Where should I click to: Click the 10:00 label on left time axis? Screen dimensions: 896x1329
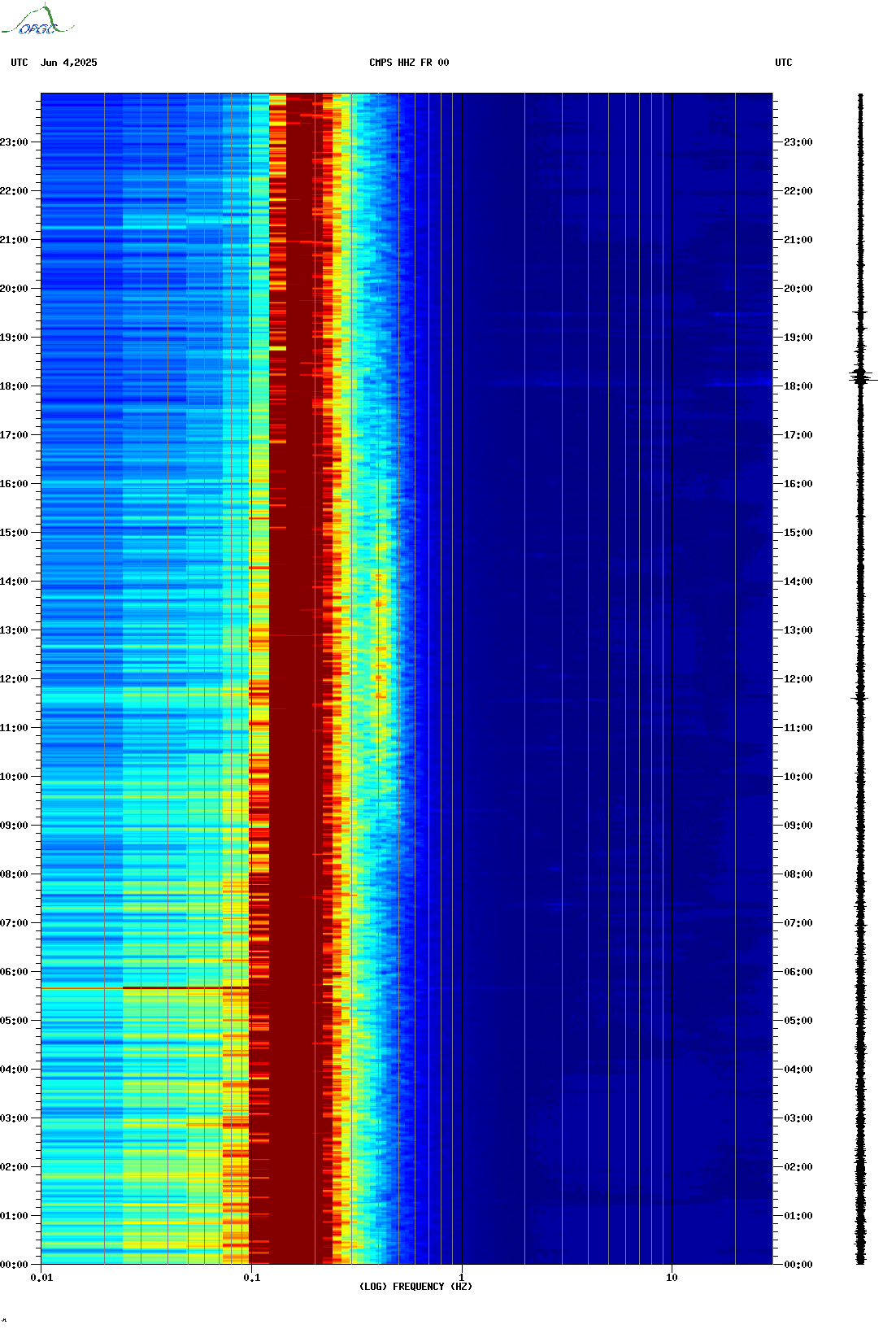(15, 777)
